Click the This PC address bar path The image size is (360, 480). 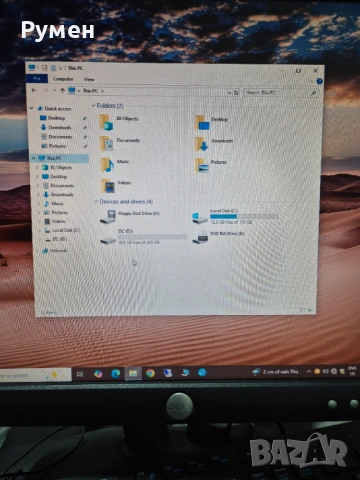pyautogui.click(x=90, y=91)
